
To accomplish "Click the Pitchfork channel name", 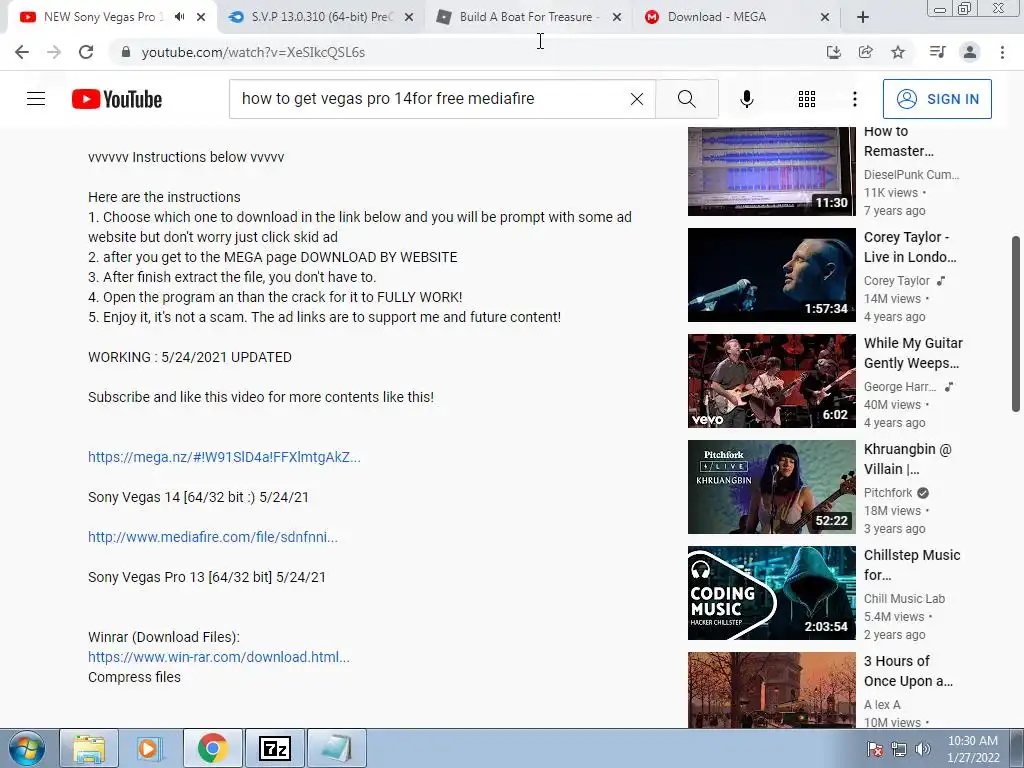I will click(x=888, y=492).
